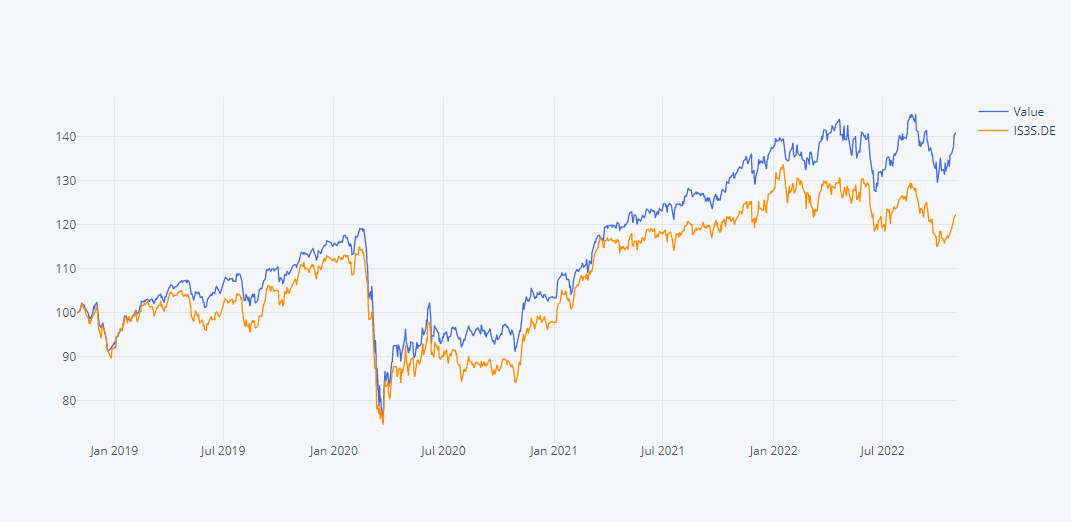Click the Jul 2021 x-axis label
The width and height of the screenshot is (1071, 529).
tap(662, 451)
